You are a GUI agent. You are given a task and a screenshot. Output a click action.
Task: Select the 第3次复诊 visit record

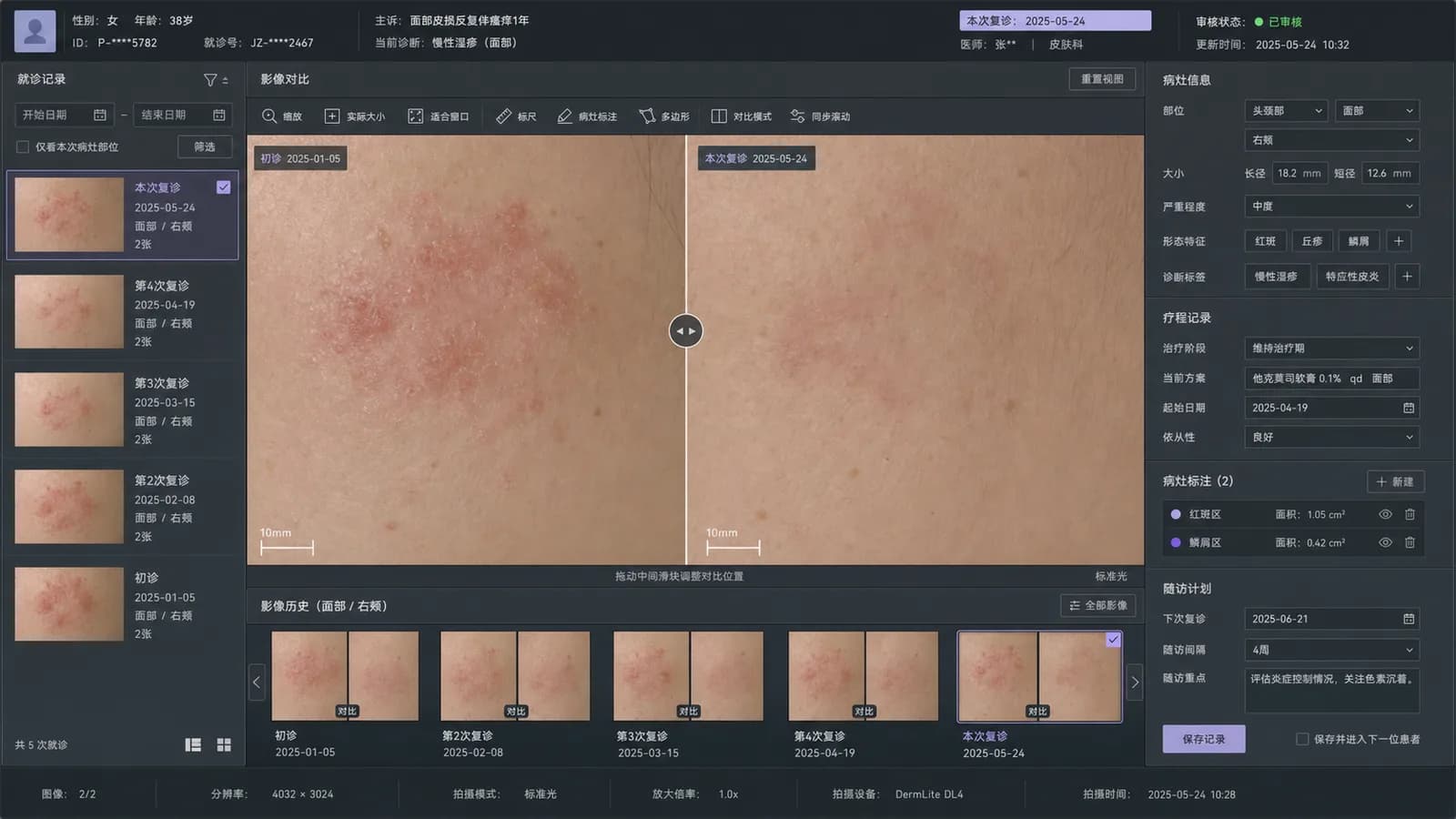click(123, 409)
